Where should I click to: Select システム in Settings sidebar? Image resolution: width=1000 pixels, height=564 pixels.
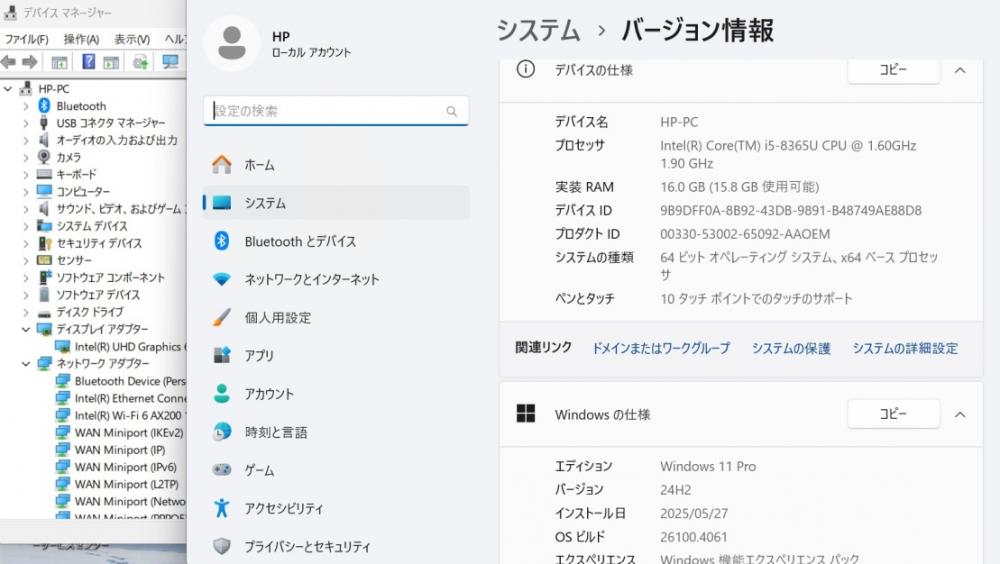pyautogui.click(x=336, y=203)
